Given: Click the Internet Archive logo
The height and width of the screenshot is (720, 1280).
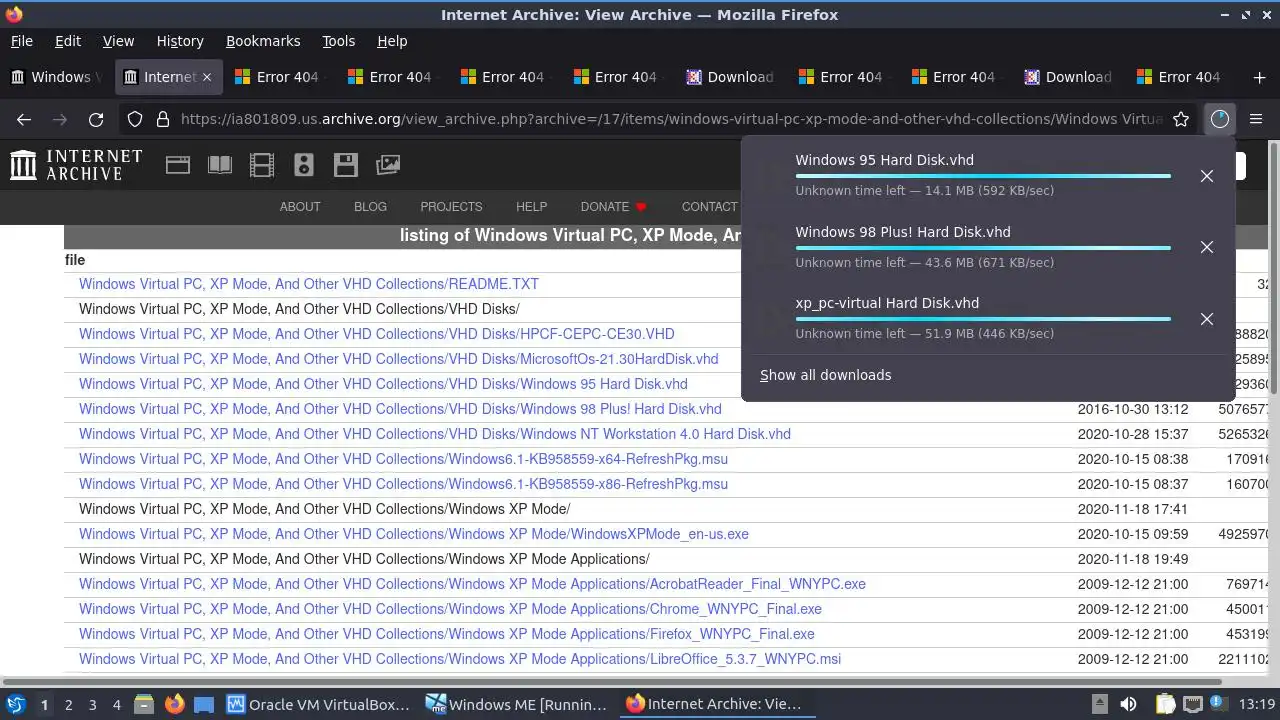Looking at the screenshot, I should [x=76, y=165].
